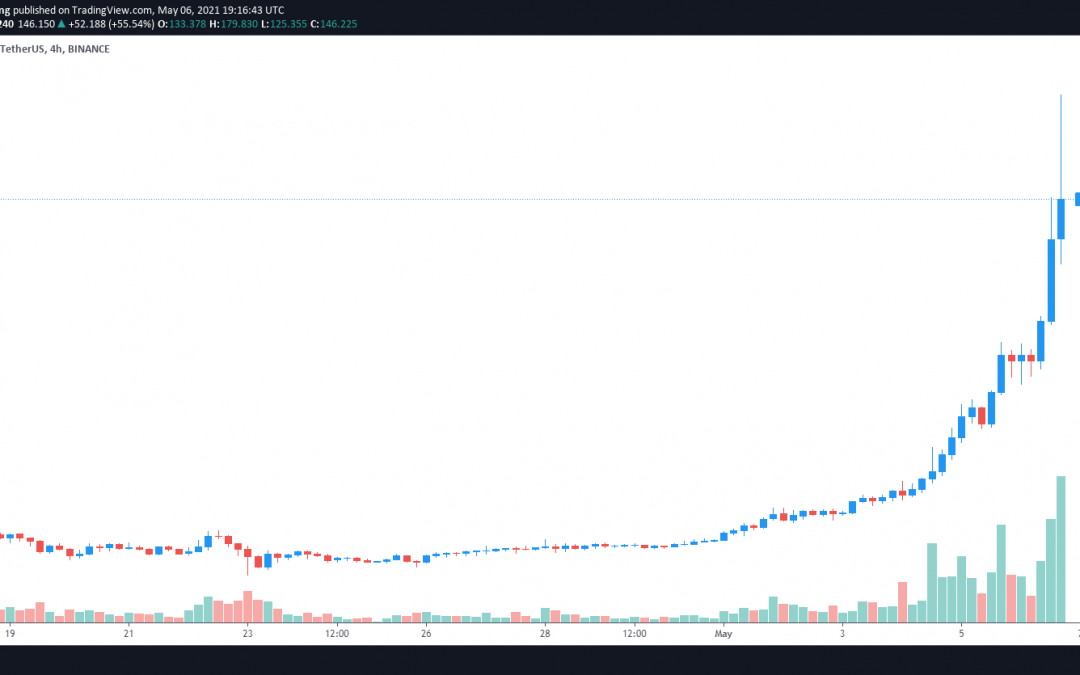Click the '21' date label on time axis

(128, 634)
